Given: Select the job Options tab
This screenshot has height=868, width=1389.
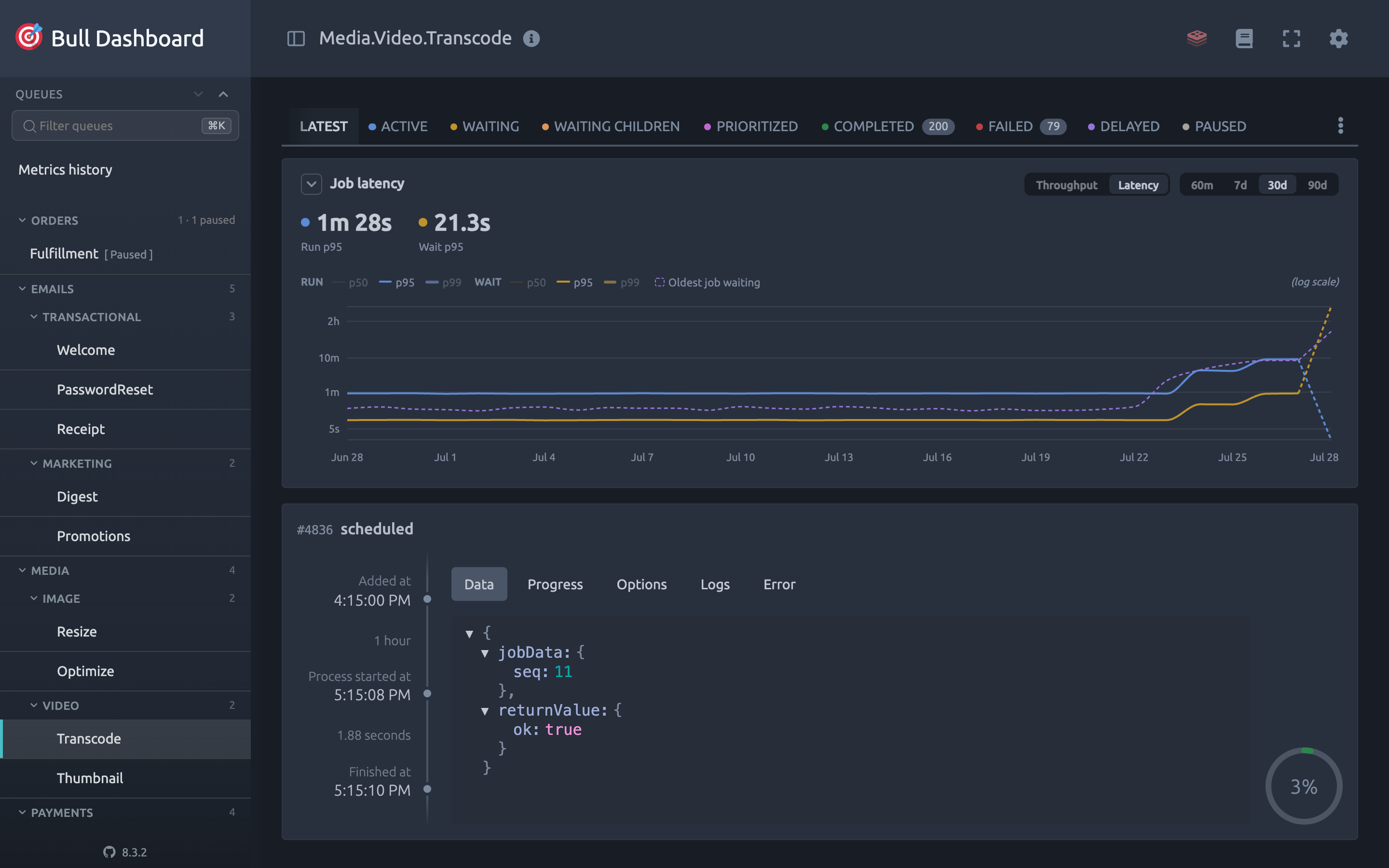Looking at the screenshot, I should [642, 584].
